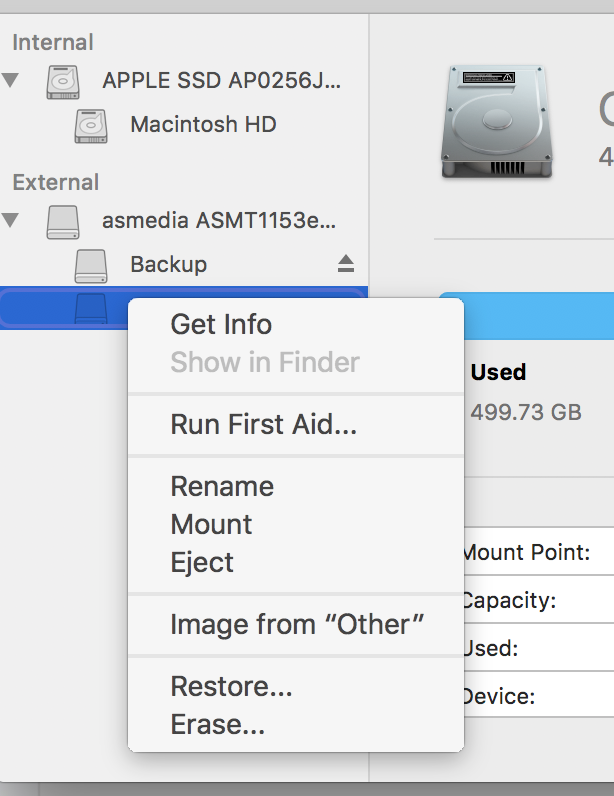Click the blue storage usage bar

[x=540, y=315]
